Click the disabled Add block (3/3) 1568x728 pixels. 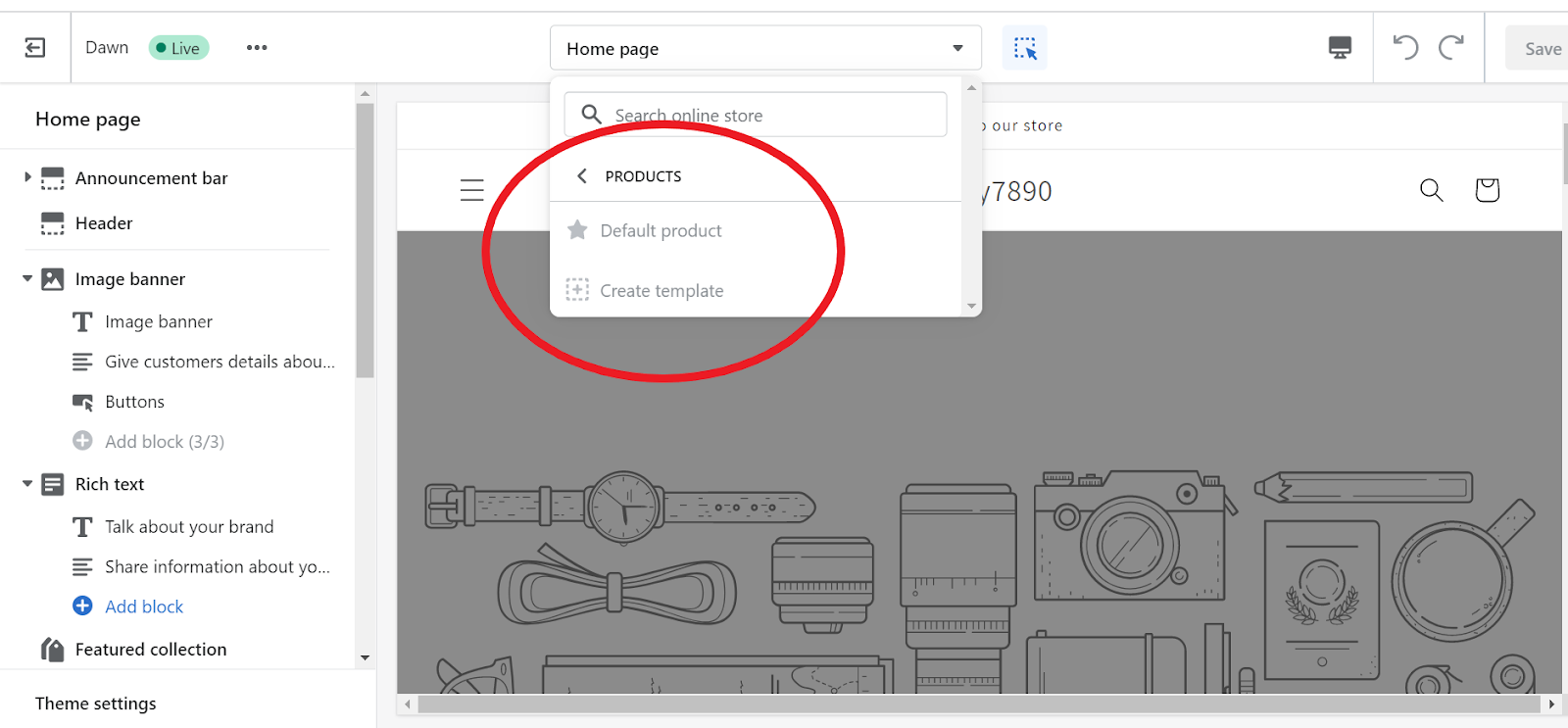pos(165,442)
